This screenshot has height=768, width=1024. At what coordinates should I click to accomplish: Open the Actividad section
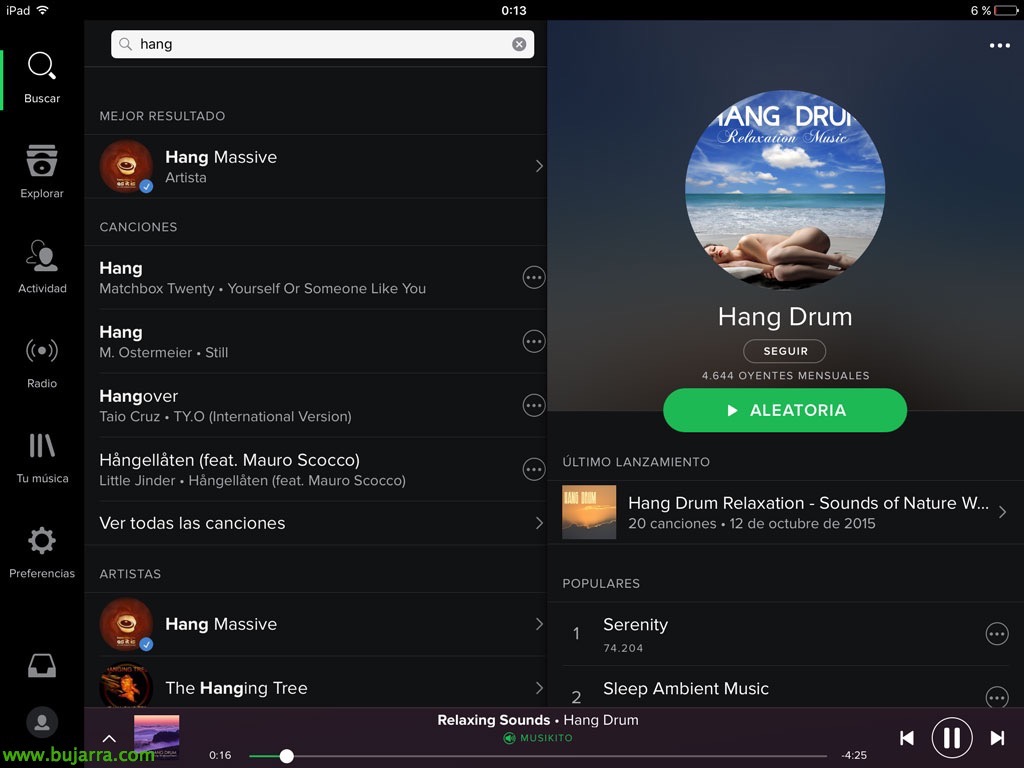point(42,266)
